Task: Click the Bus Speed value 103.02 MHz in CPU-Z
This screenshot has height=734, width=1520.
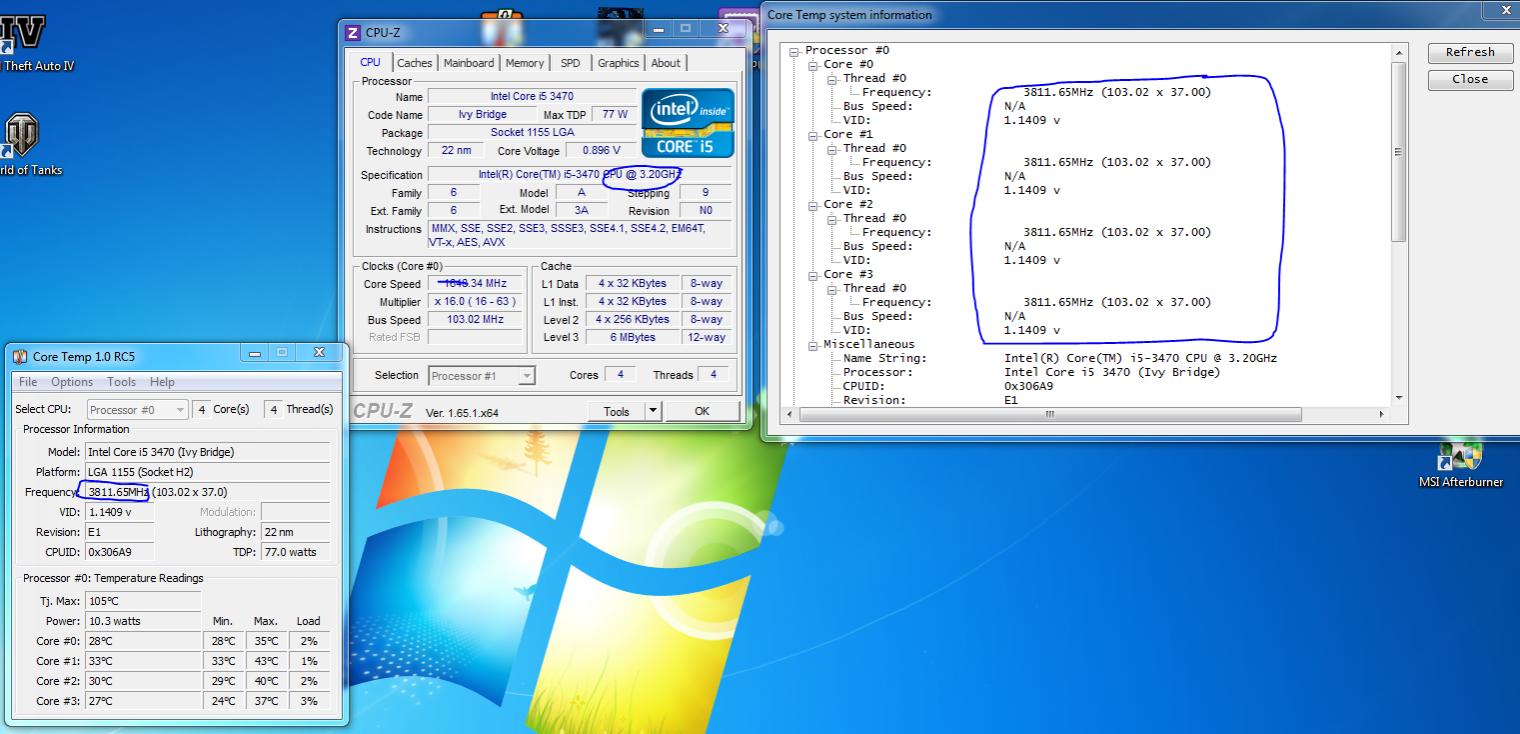Action: pos(477,320)
